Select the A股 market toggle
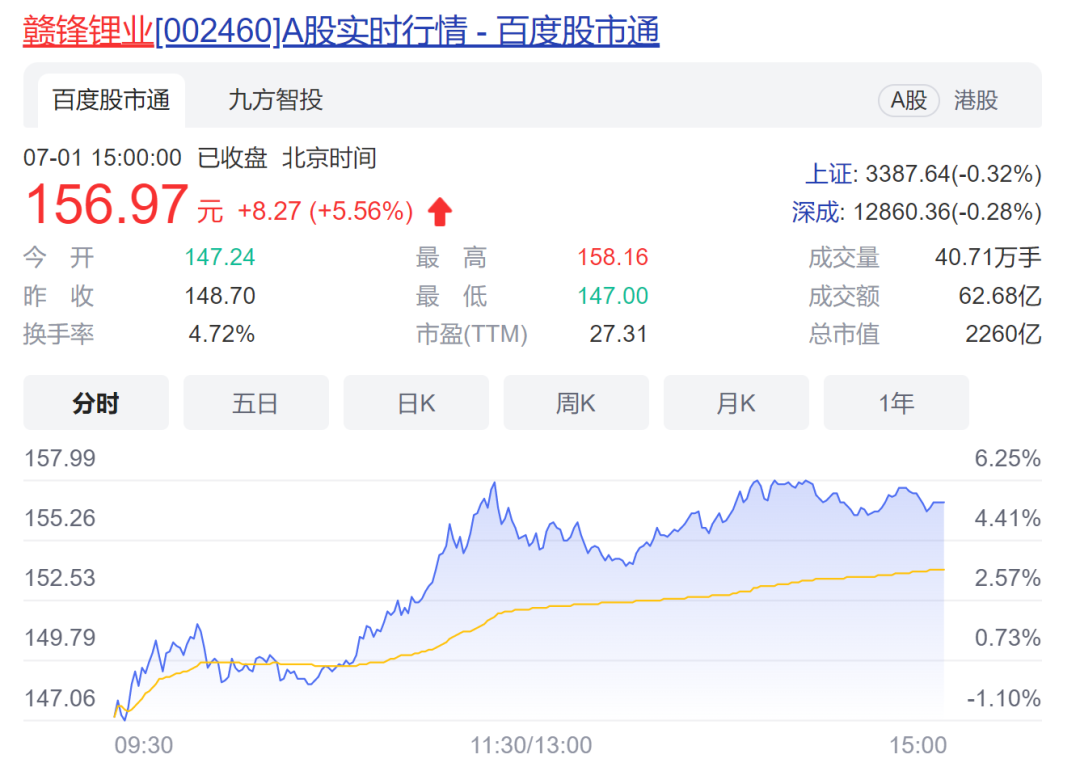Viewport: 1080px width, 767px height. (x=908, y=100)
